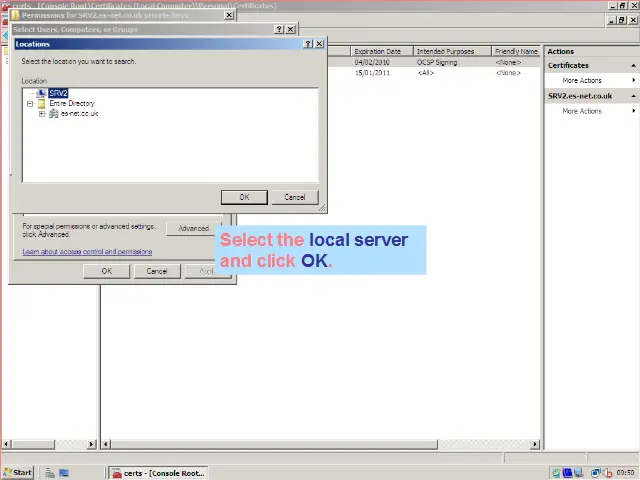
Task: Open the Advanced permissions settings
Action: [193, 228]
